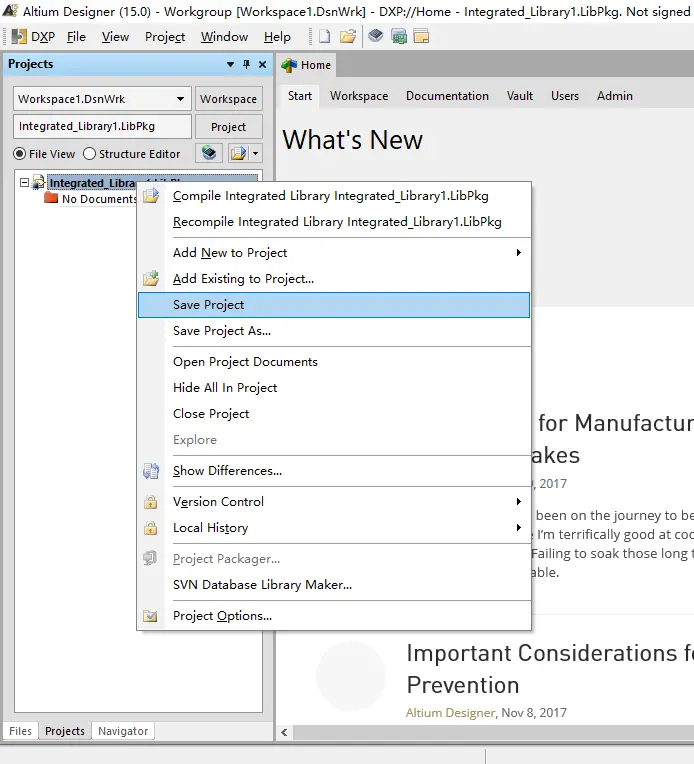The height and width of the screenshot is (764, 694).
Task: Click the Compile Integrated Library menu icon
Action: [x=151, y=196]
